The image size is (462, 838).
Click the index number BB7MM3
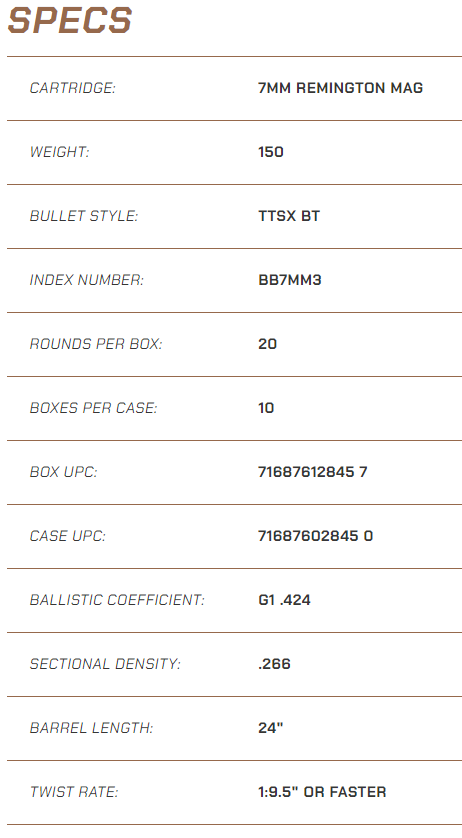coord(289,280)
